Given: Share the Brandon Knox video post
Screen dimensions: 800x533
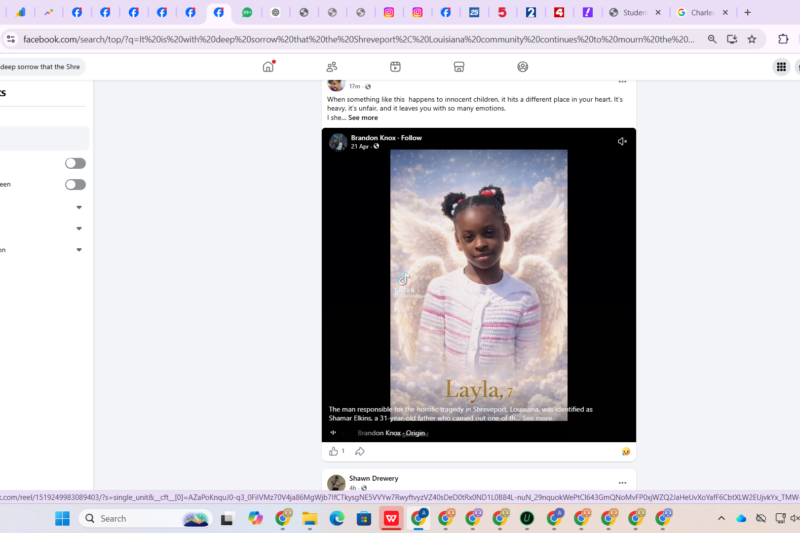Looking at the screenshot, I should click(360, 451).
